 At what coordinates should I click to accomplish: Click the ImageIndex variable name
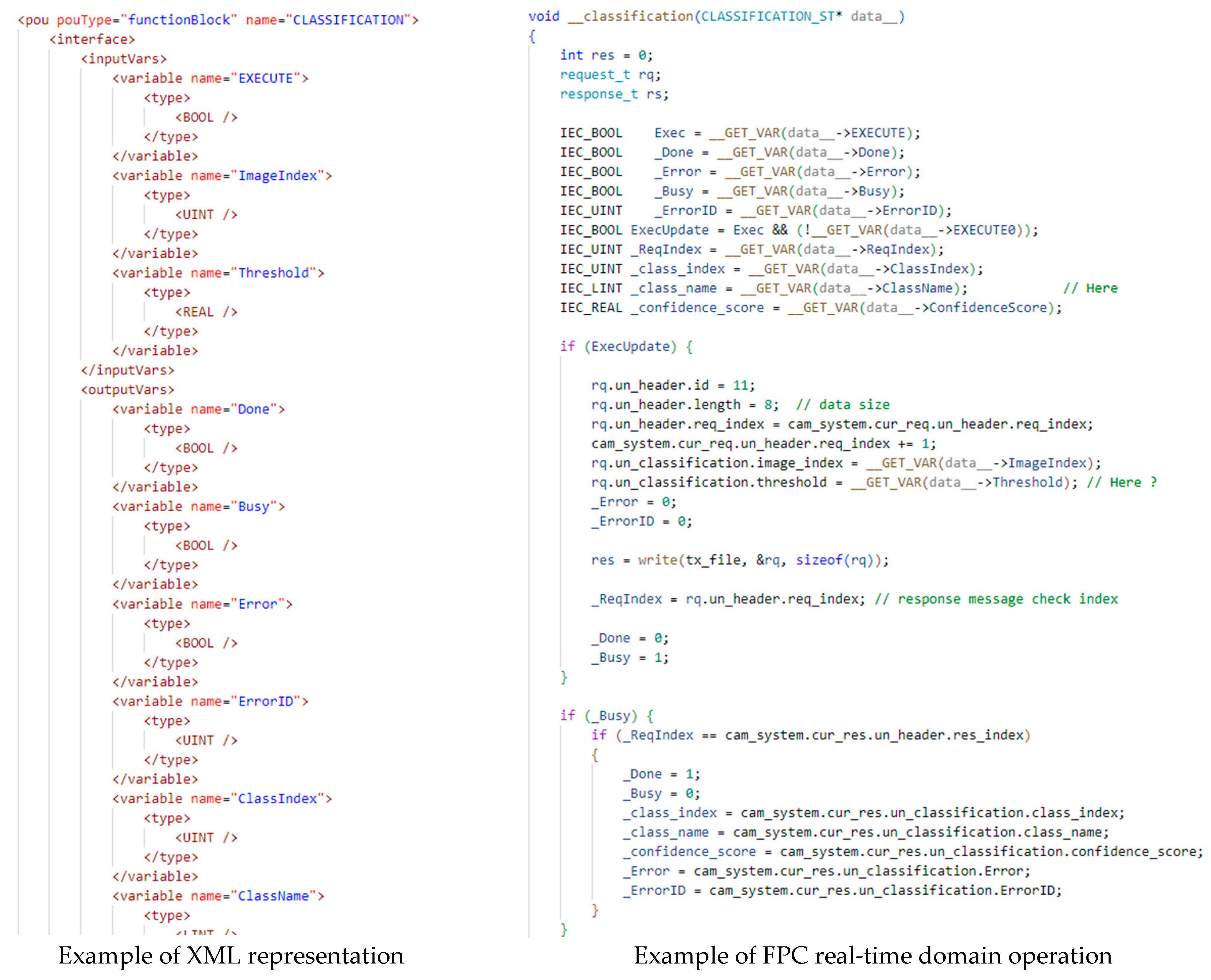[x=277, y=176]
